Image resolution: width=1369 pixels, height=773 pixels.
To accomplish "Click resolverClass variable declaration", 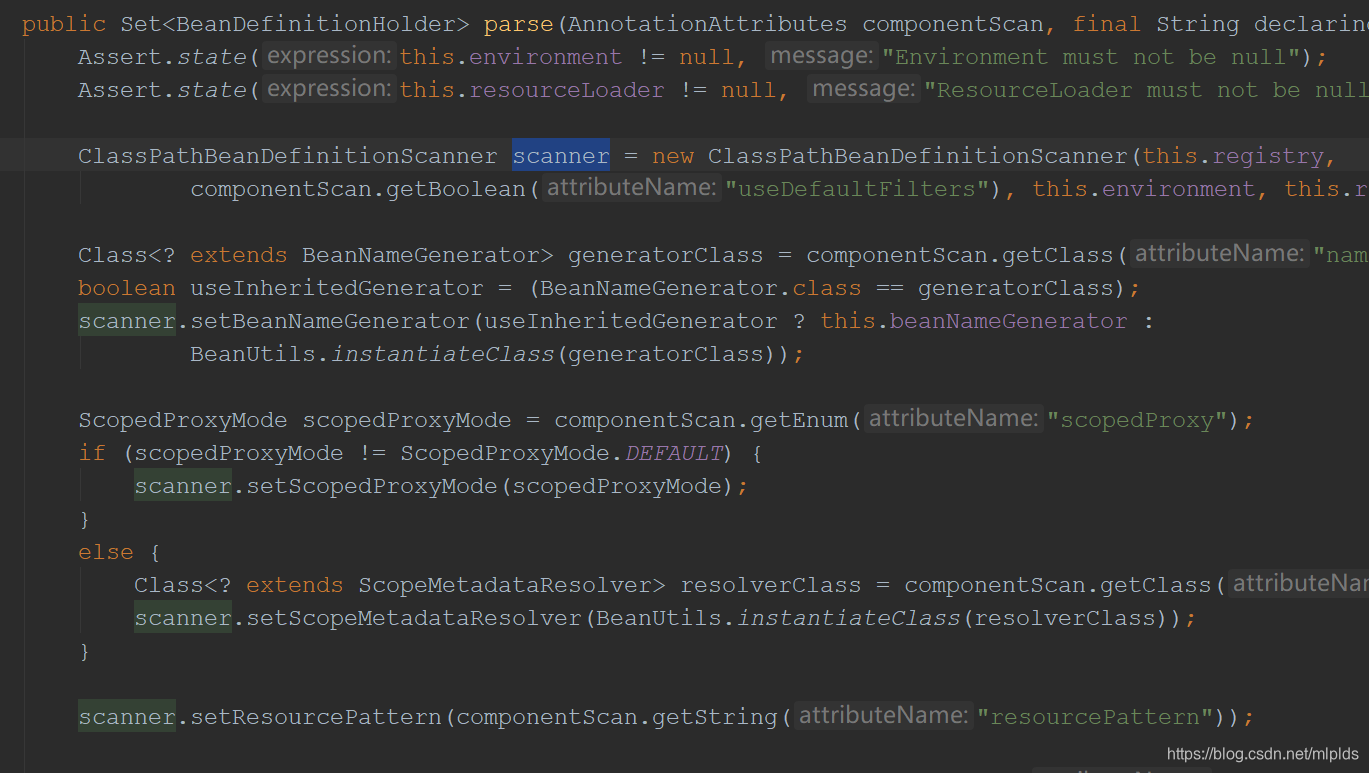I will click(771, 585).
